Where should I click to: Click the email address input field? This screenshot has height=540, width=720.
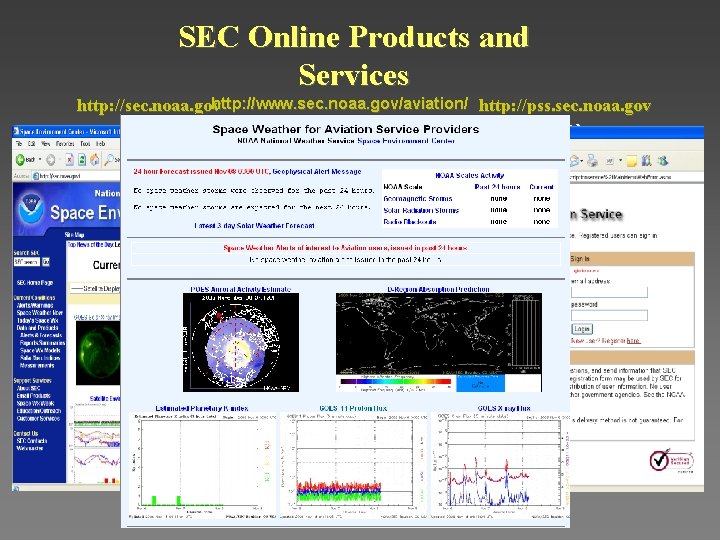coord(609,292)
